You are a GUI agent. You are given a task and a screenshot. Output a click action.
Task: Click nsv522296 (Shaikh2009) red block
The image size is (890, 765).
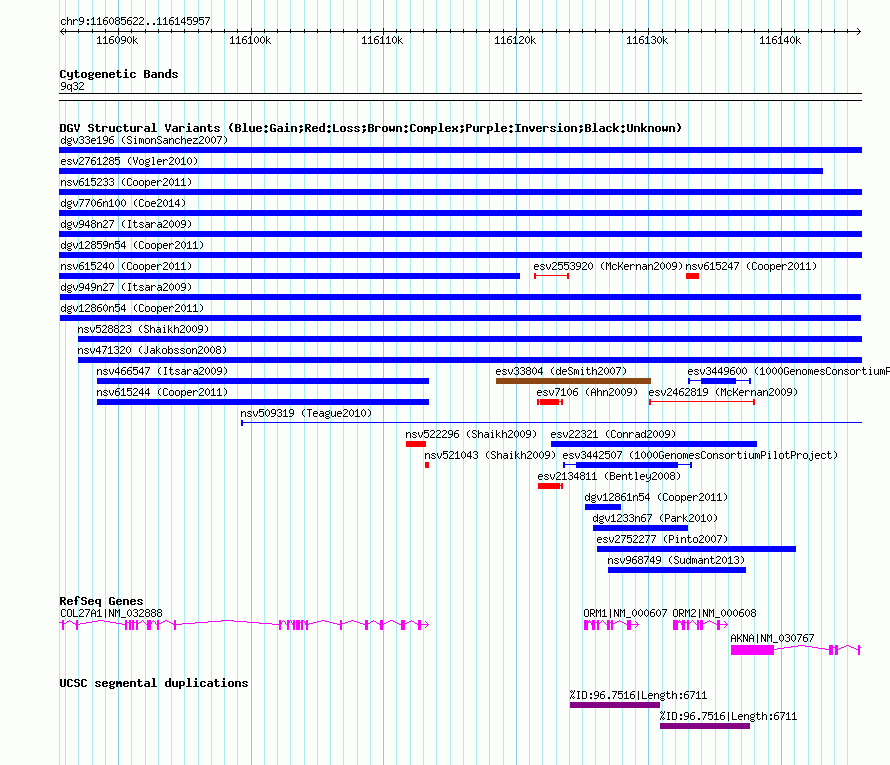[x=415, y=444]
